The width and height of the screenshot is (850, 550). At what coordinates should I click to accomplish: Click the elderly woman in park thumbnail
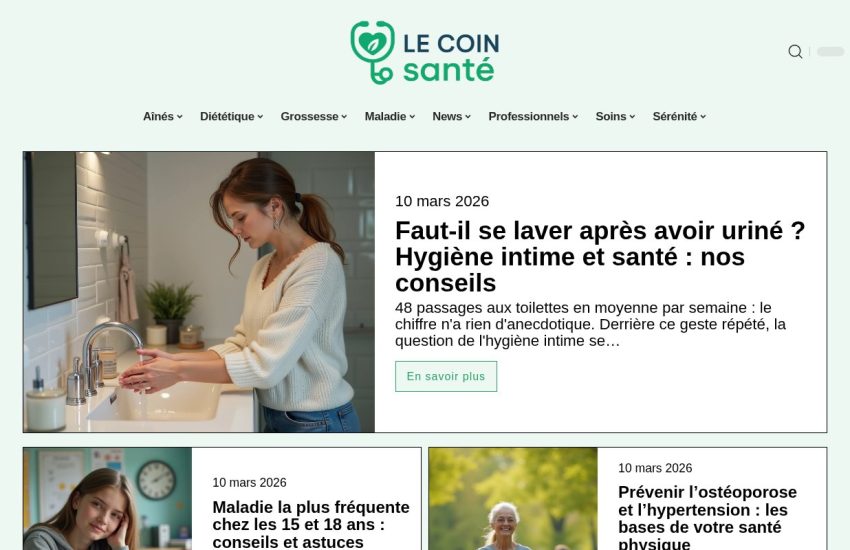click(513, 499)
